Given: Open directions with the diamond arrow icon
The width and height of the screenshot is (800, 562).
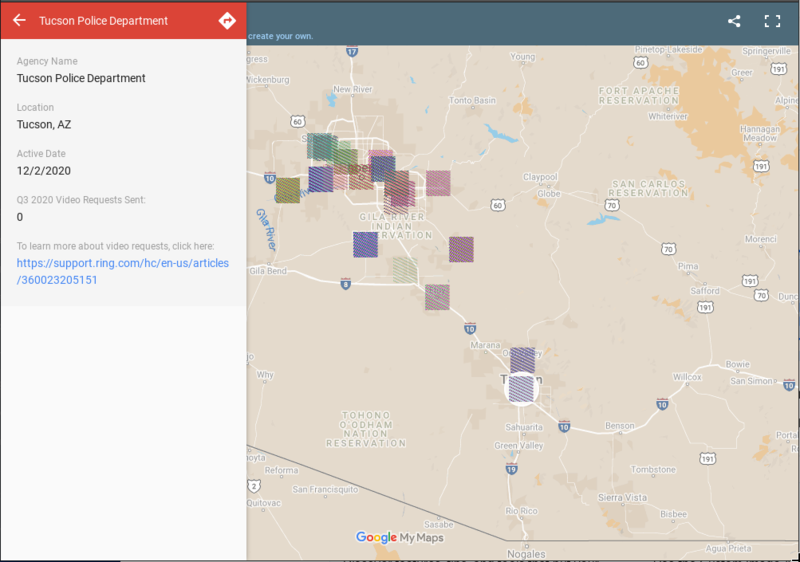Looking at the screenshot, I should click(x=227, y=20).
